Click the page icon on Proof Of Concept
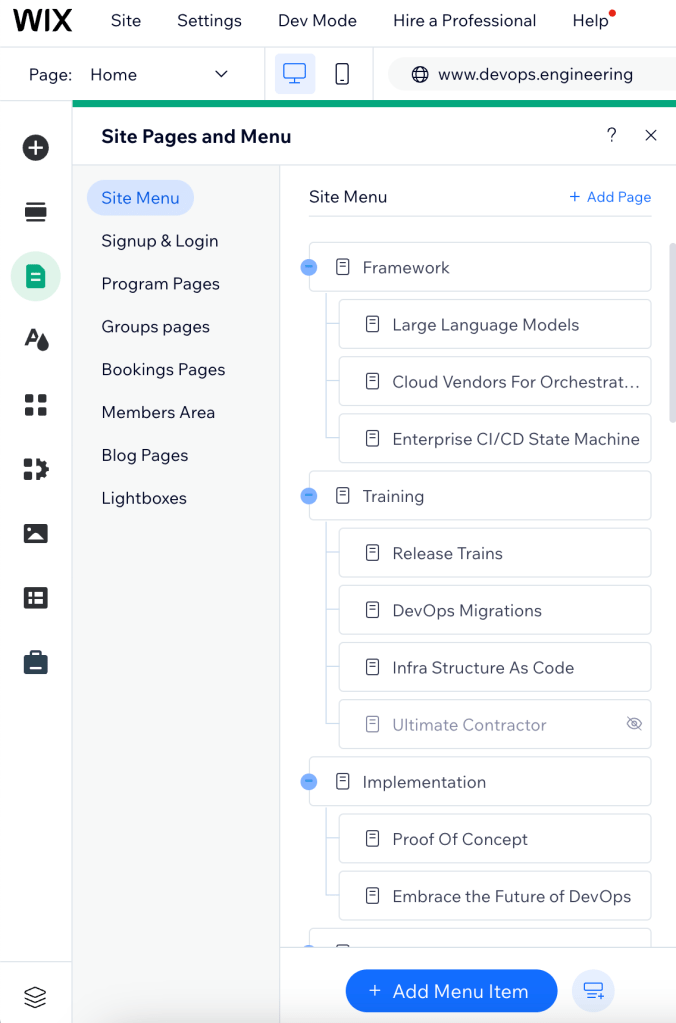 pos(373,839)
